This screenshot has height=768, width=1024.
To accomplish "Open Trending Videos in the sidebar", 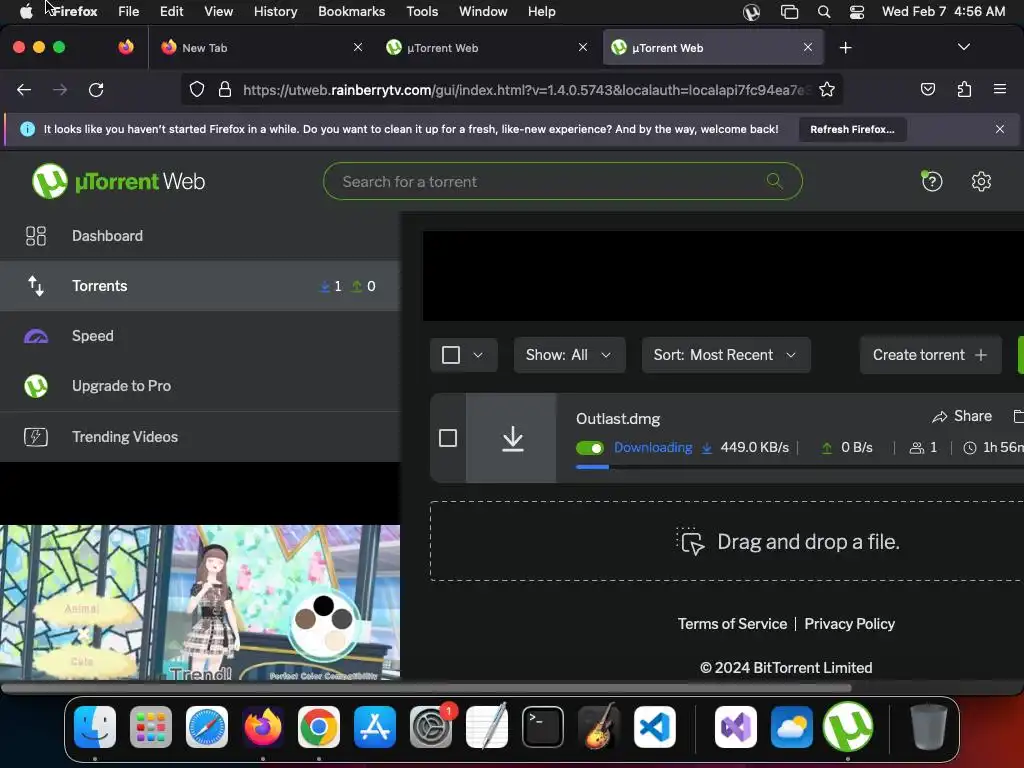I will pos(200,436).
